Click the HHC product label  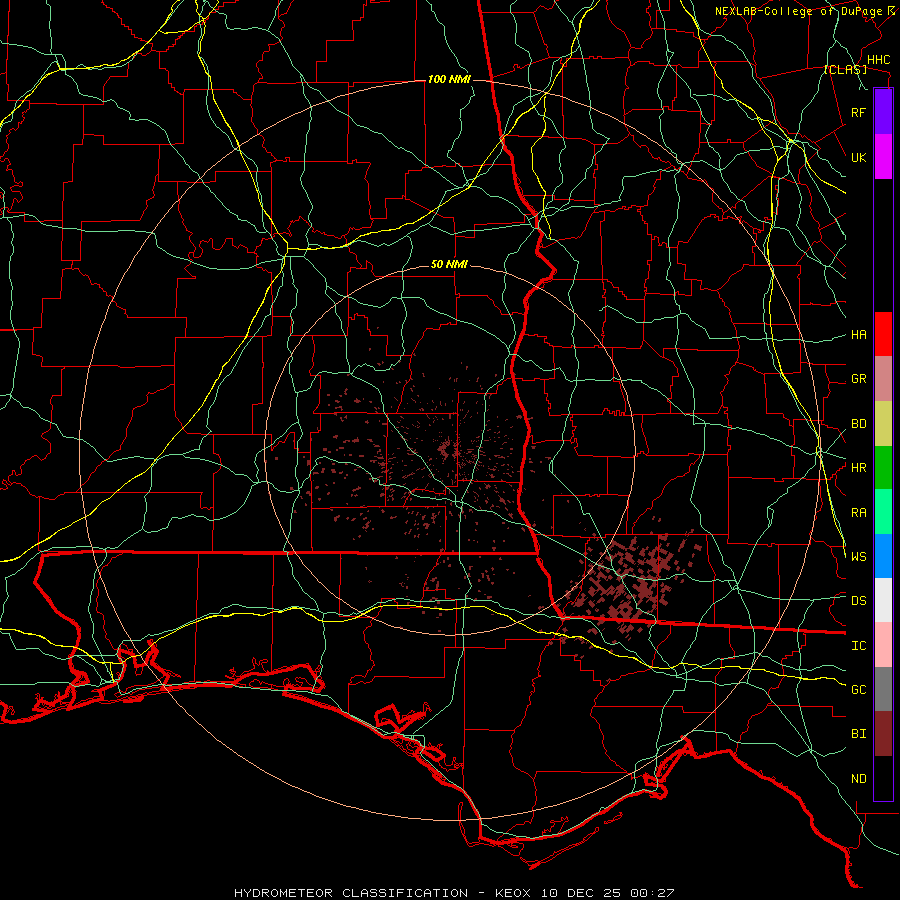(878, 60)
